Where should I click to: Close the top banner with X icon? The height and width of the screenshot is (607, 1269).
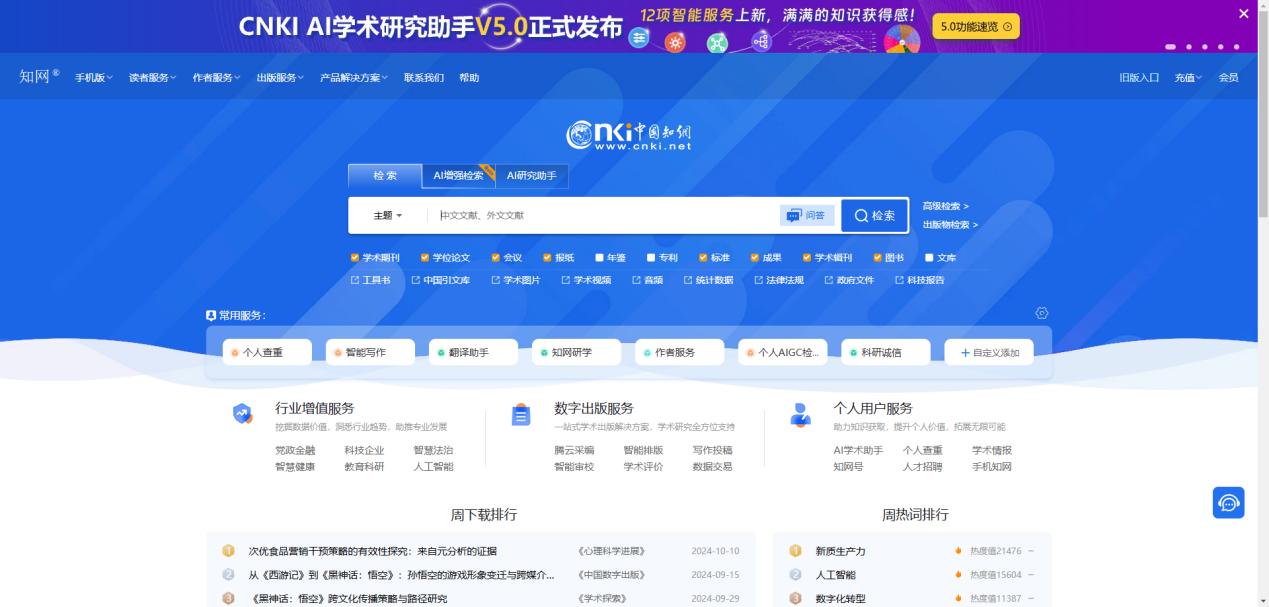point(1244,14)
